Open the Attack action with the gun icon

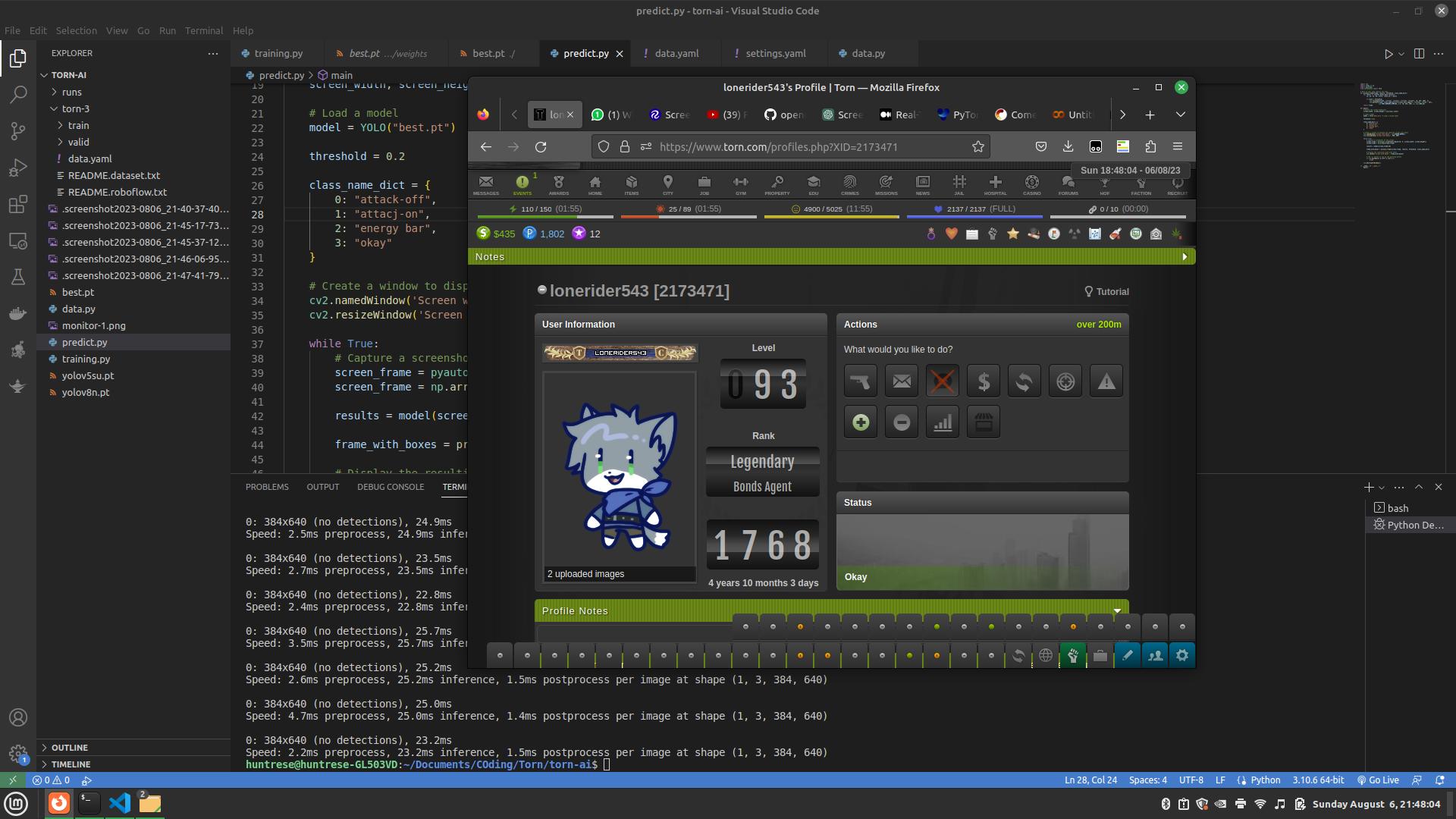861,381
